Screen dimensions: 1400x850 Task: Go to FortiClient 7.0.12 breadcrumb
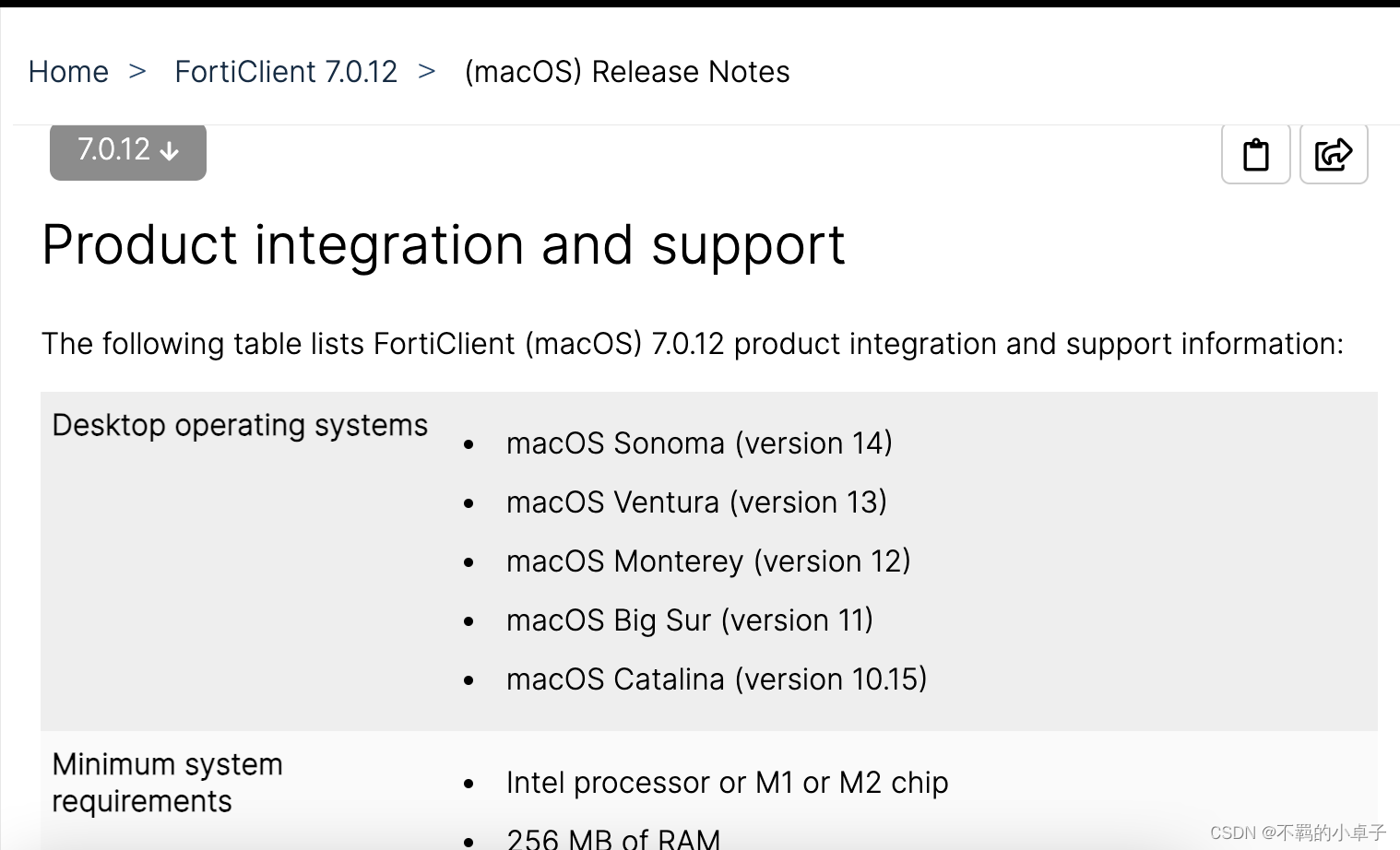click(286, 72)
